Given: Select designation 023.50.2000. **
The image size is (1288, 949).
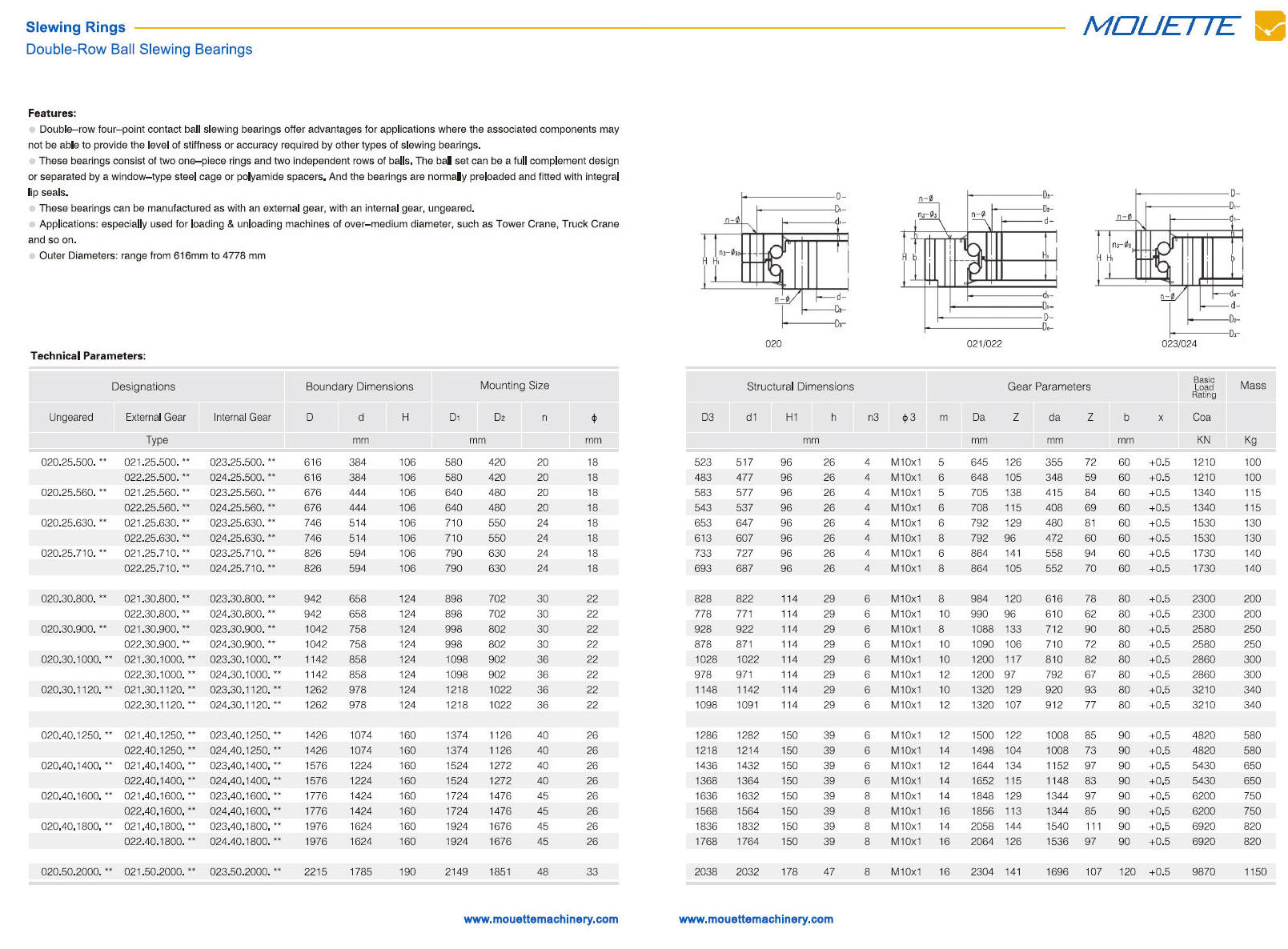Looking at the screenshot, I should coord(245,873).
